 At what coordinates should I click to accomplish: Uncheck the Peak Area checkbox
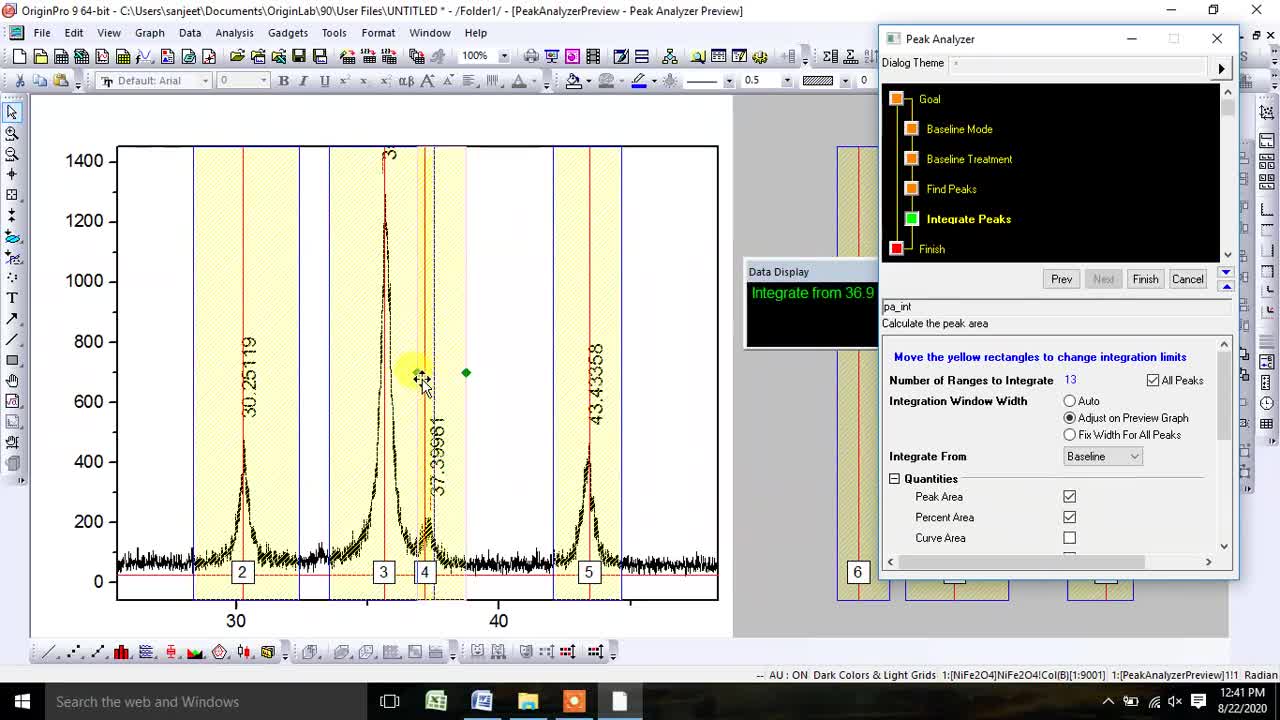tap(1069, 497)
